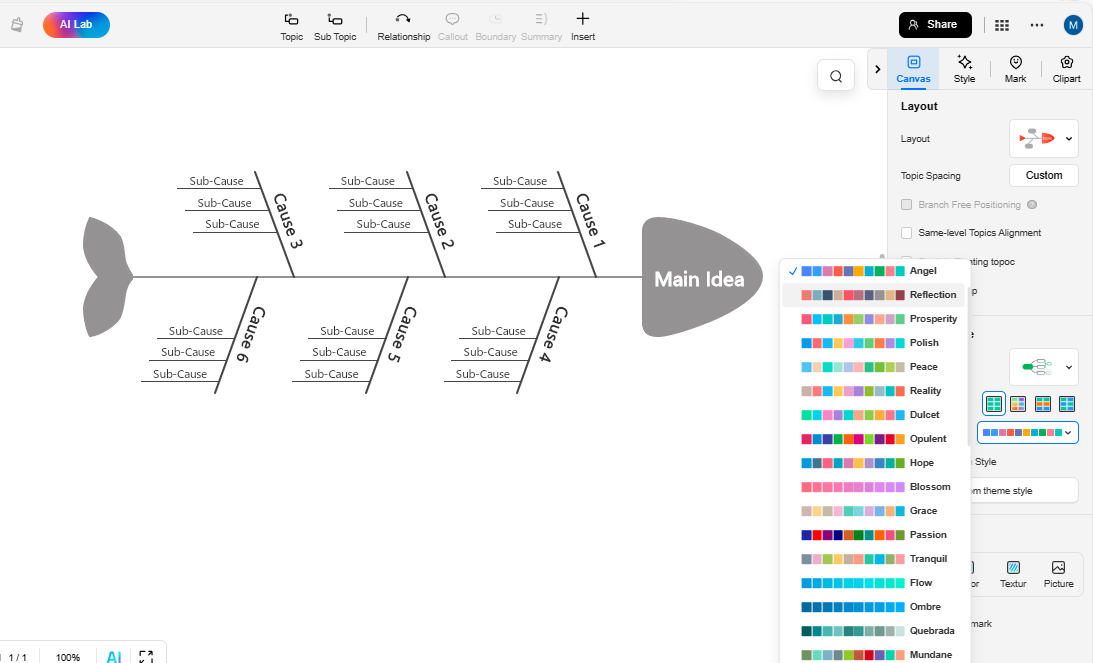Enable Same-level Topics Alignment checkbox
This screenshot has width=1093, height=663.
pos(907,233)
